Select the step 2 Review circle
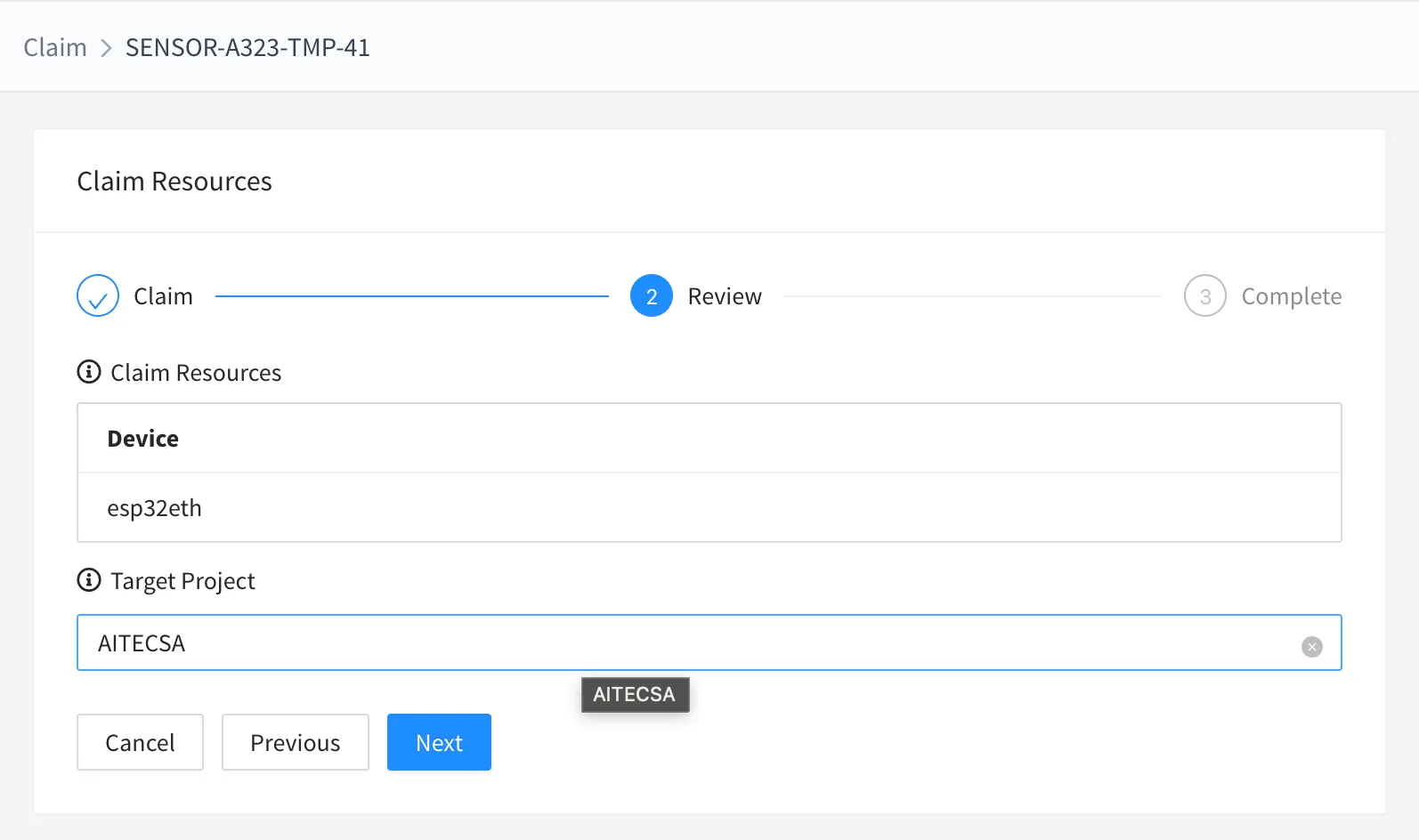 [652, 296]
